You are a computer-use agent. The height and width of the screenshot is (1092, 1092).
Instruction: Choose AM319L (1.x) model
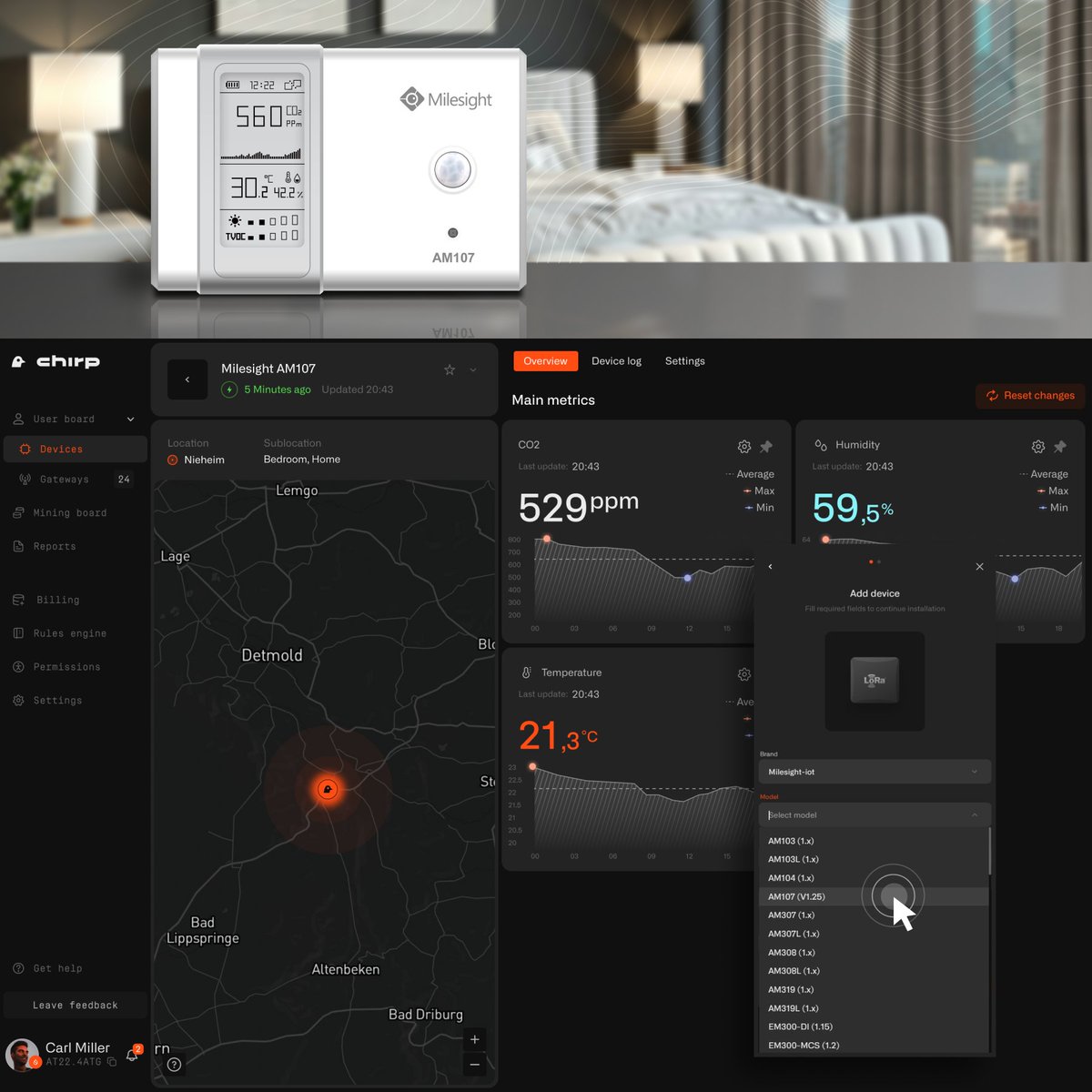click(874, 1008)
